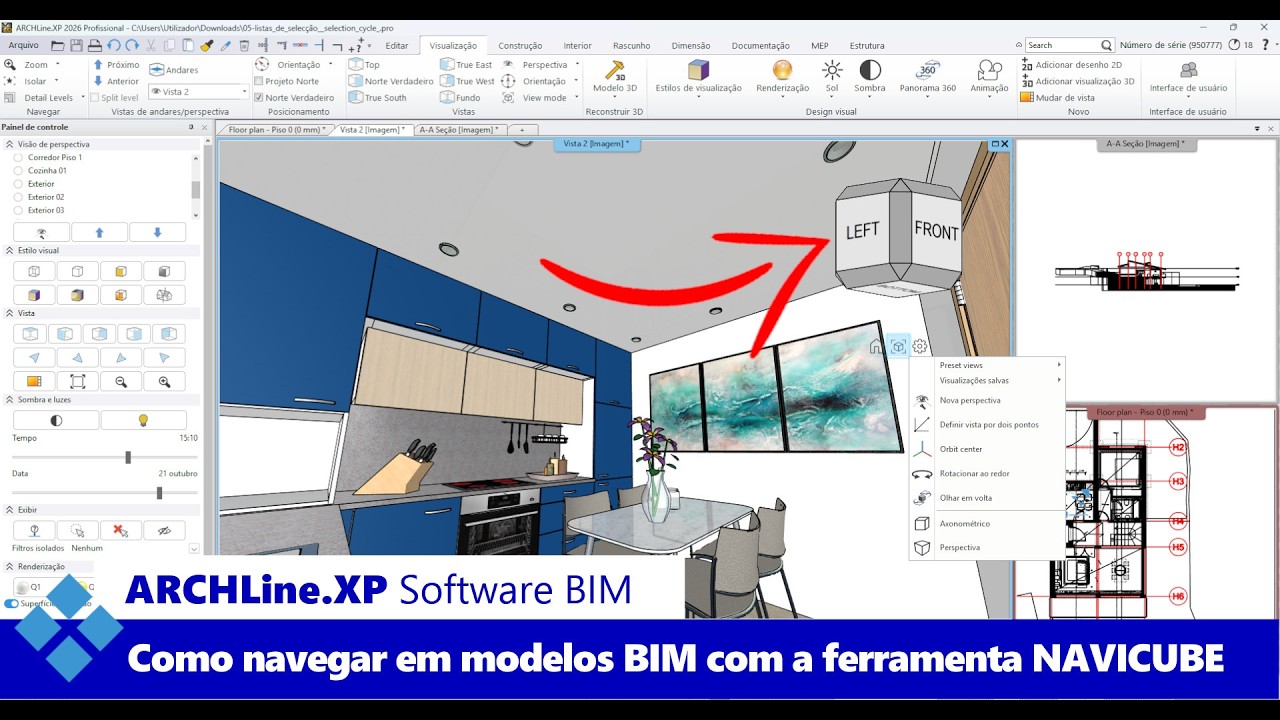Expand the Preset views submenu
The height and width of the screenshot is (720, 1280).
point(987,365)
